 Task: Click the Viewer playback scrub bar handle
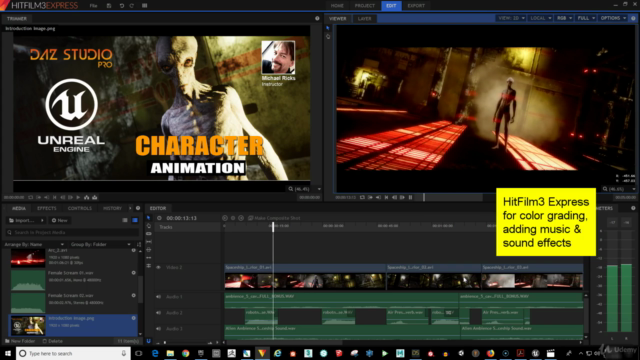424,197
